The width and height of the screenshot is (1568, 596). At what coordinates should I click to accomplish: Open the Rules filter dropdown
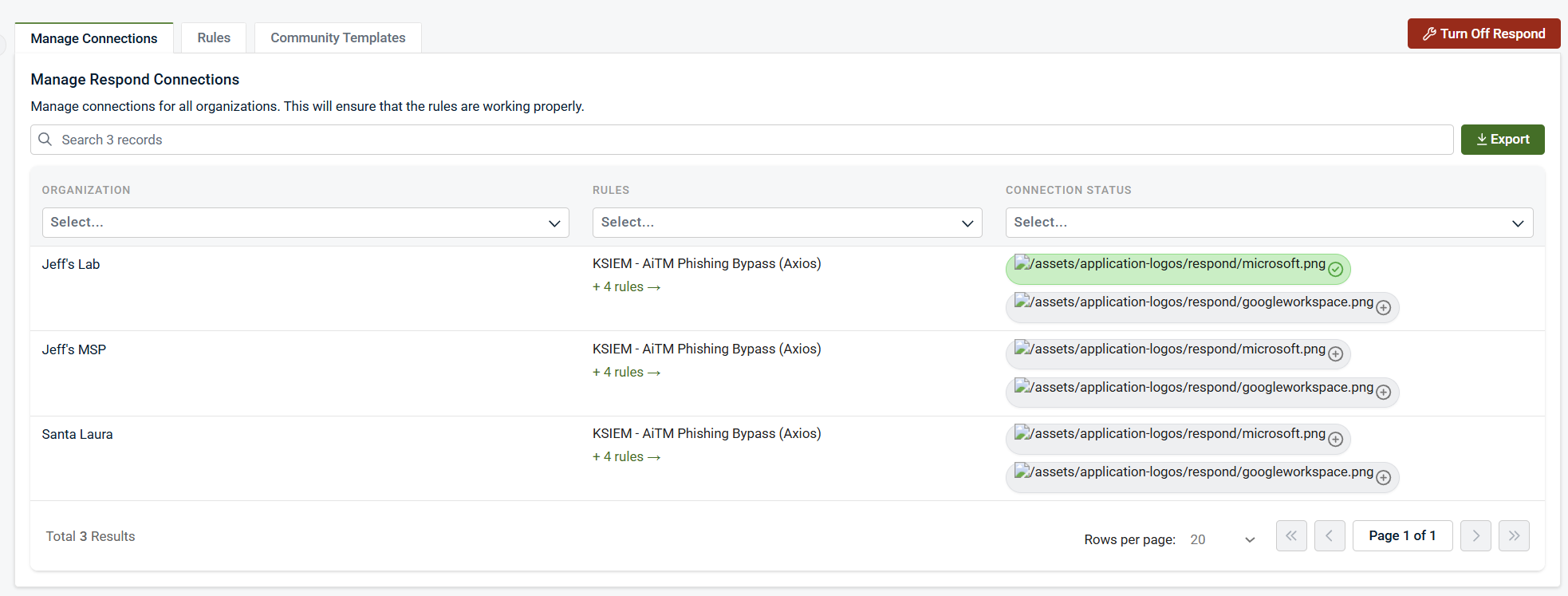[786, 223]
